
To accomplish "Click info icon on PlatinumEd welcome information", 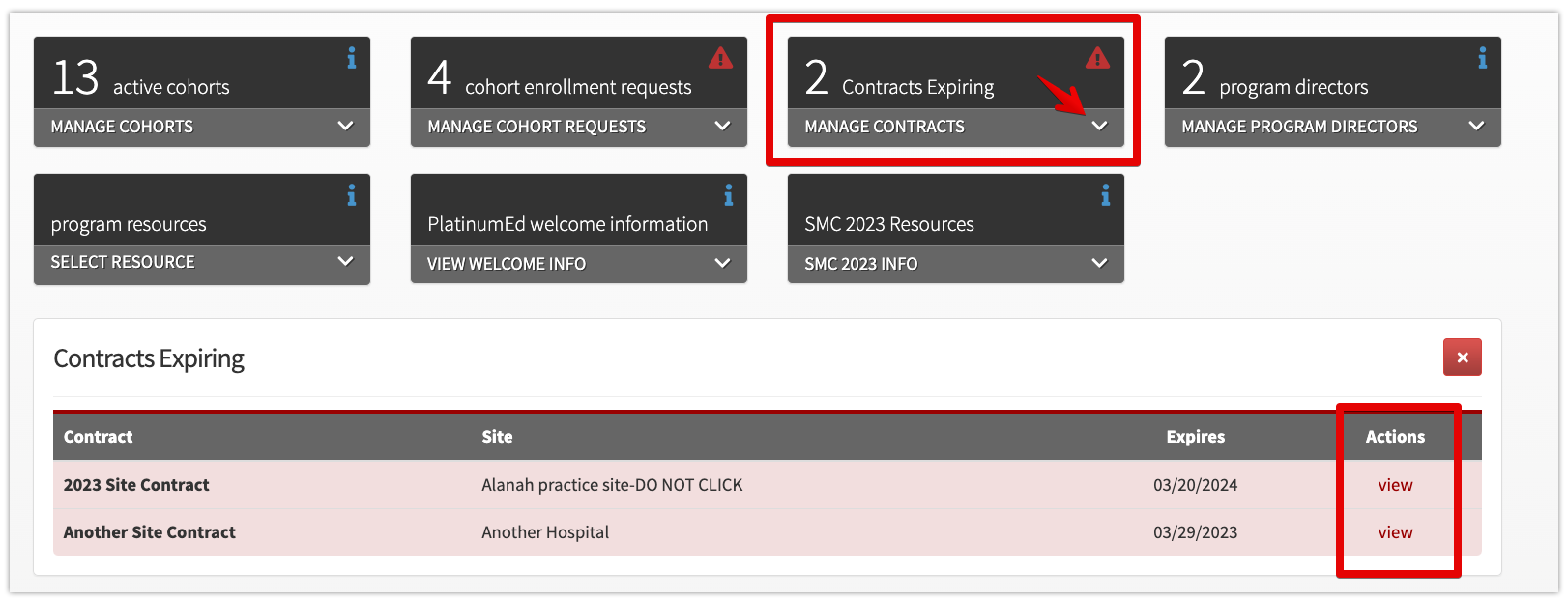I will click(729, 196).
